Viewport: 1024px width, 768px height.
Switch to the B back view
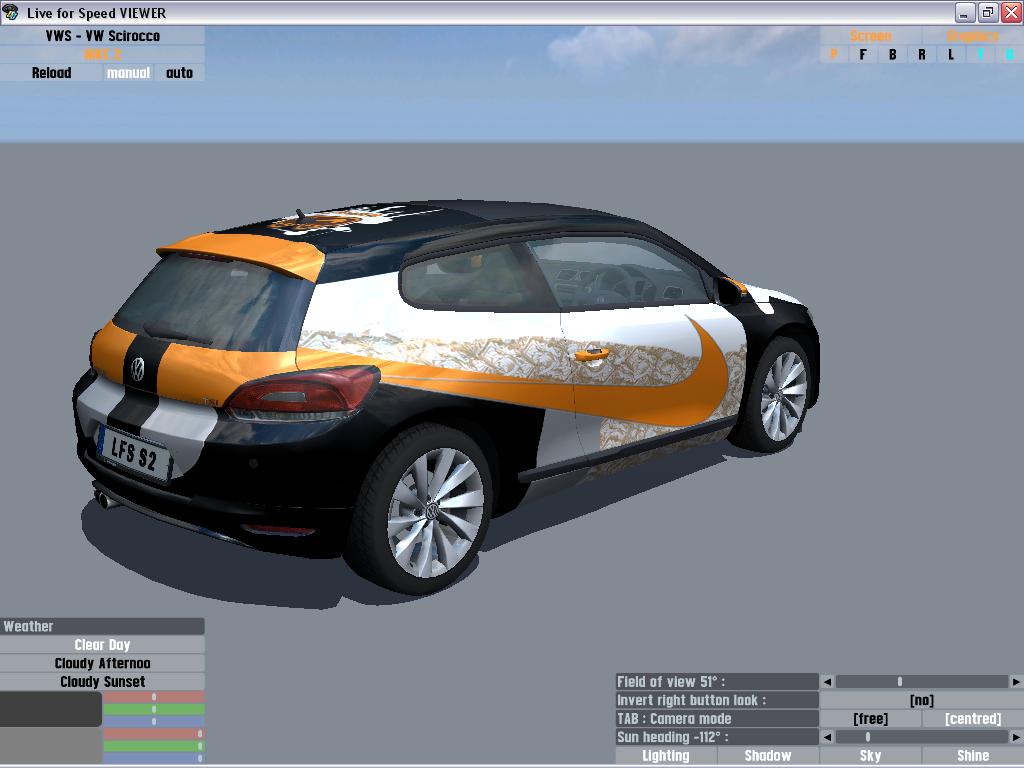click(892, 55)
